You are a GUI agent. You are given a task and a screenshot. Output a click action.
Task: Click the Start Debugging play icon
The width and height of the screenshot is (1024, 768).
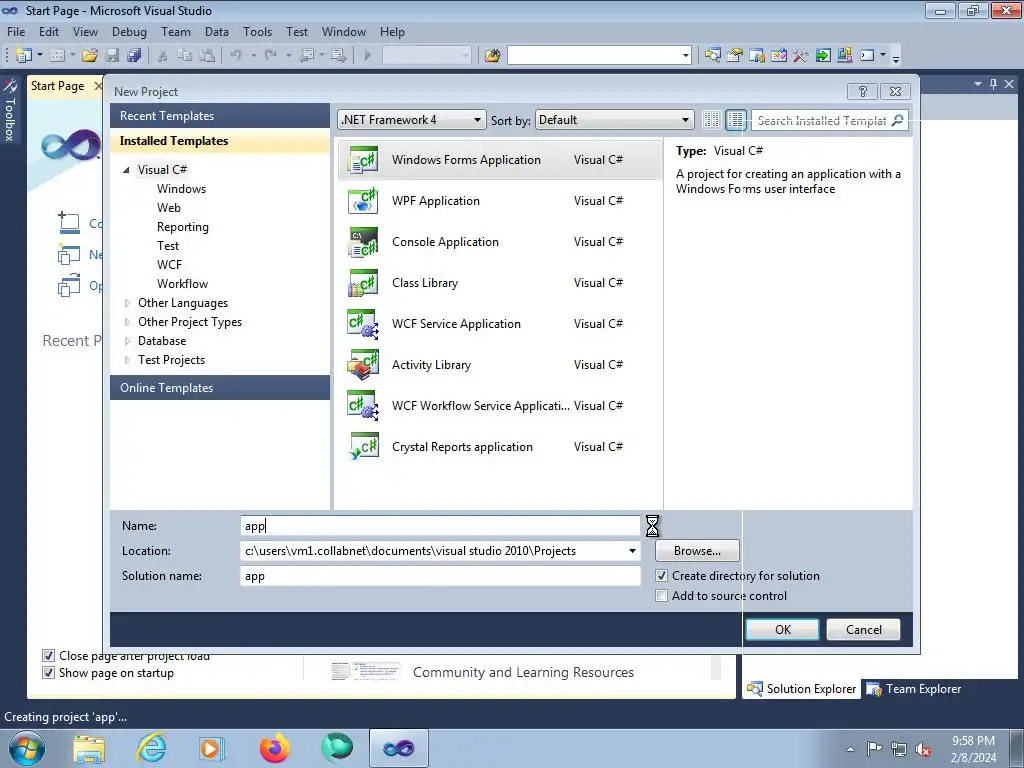(367, 56)
